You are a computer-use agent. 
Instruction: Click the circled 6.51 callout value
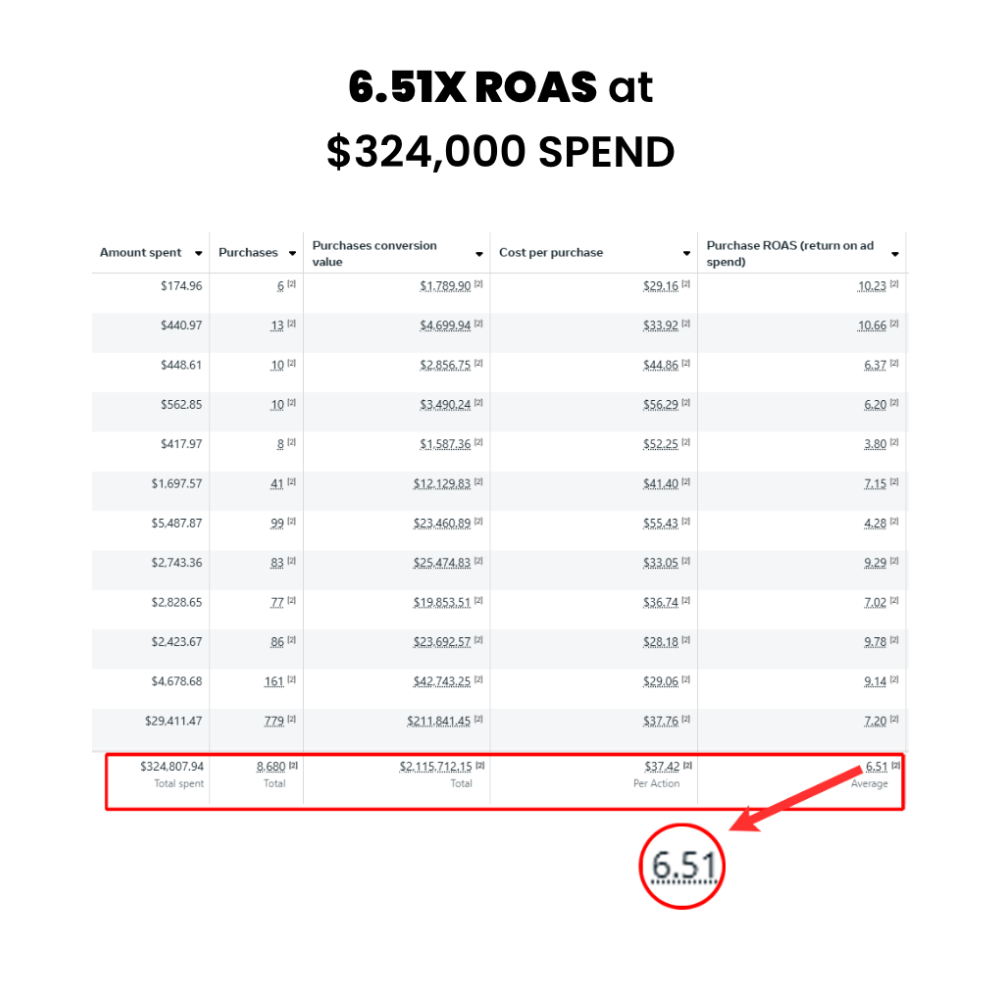point(684,865)
